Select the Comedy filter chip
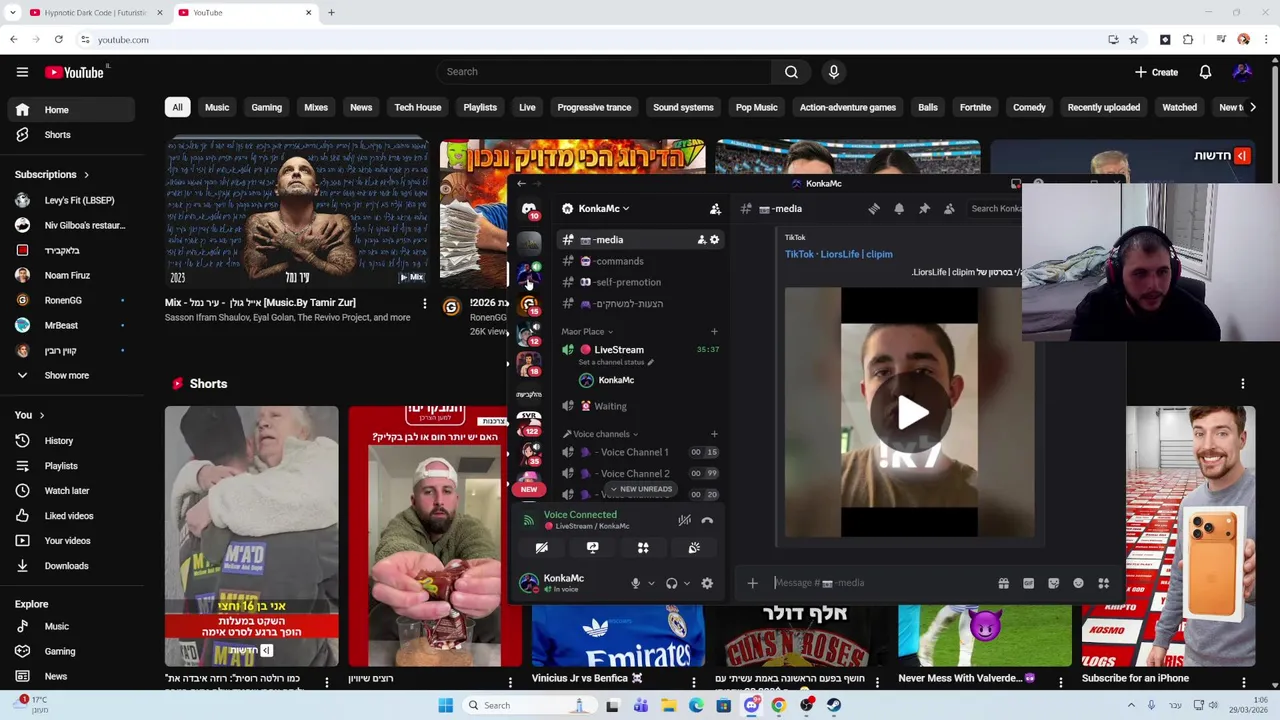 coord(1029,107)
